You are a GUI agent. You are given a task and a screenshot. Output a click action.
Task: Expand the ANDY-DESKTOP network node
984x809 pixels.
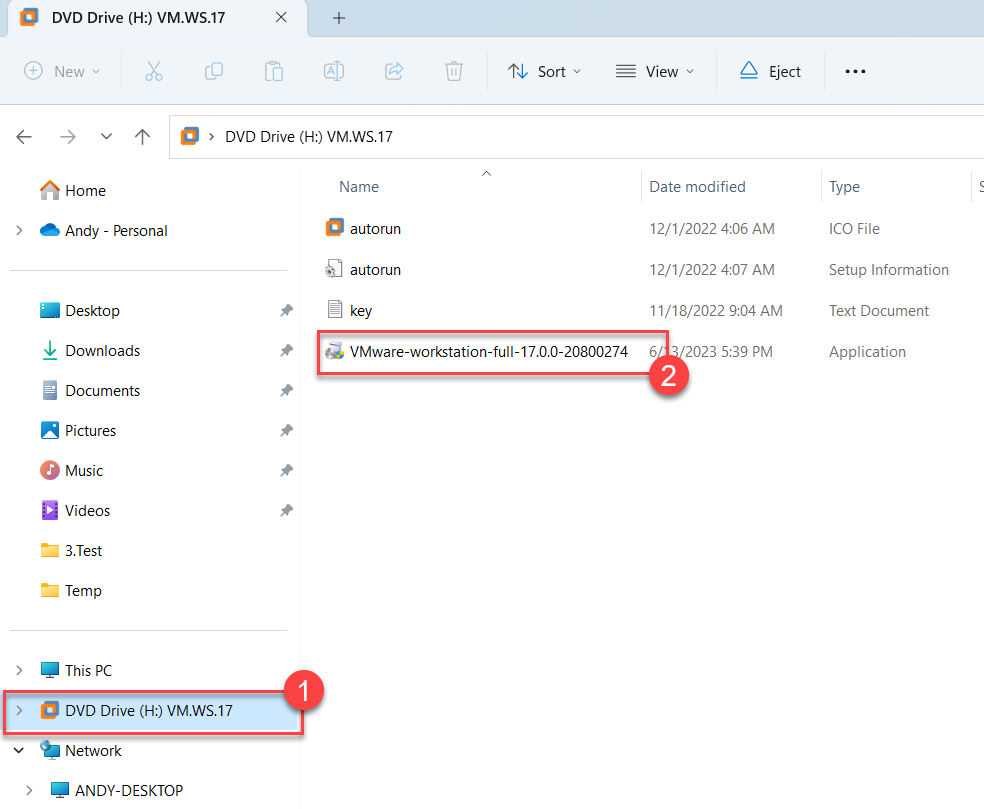[x=29, y=790]
